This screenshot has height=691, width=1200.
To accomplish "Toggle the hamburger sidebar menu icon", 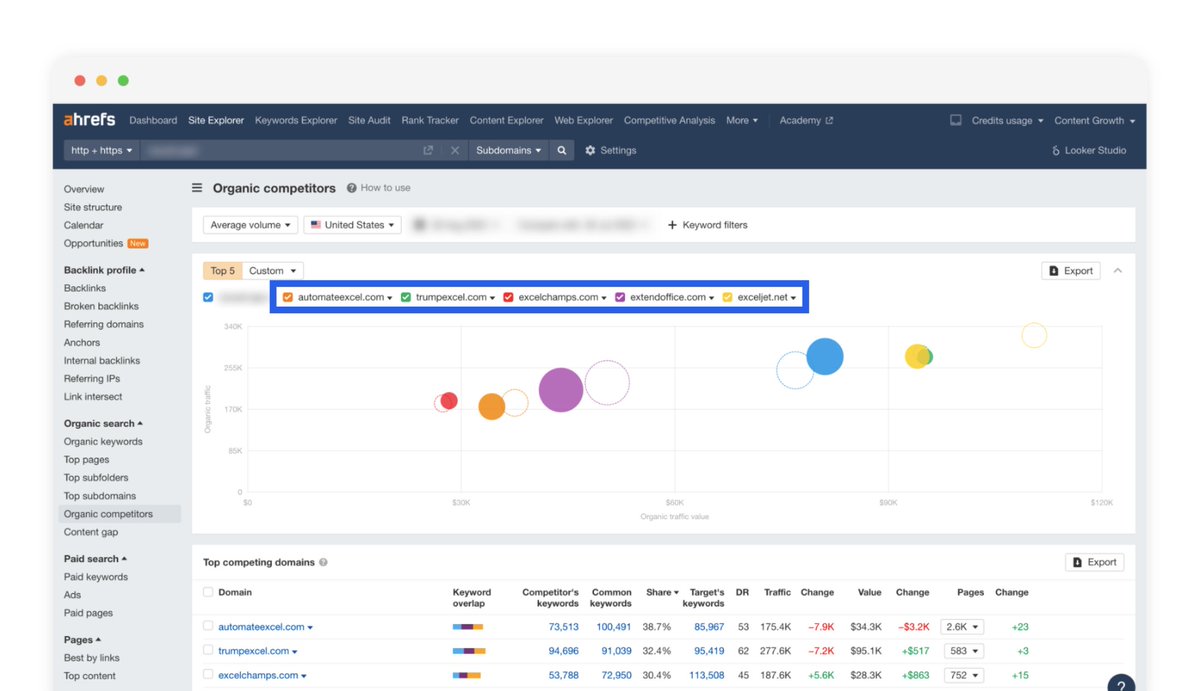I will [197, 188].
